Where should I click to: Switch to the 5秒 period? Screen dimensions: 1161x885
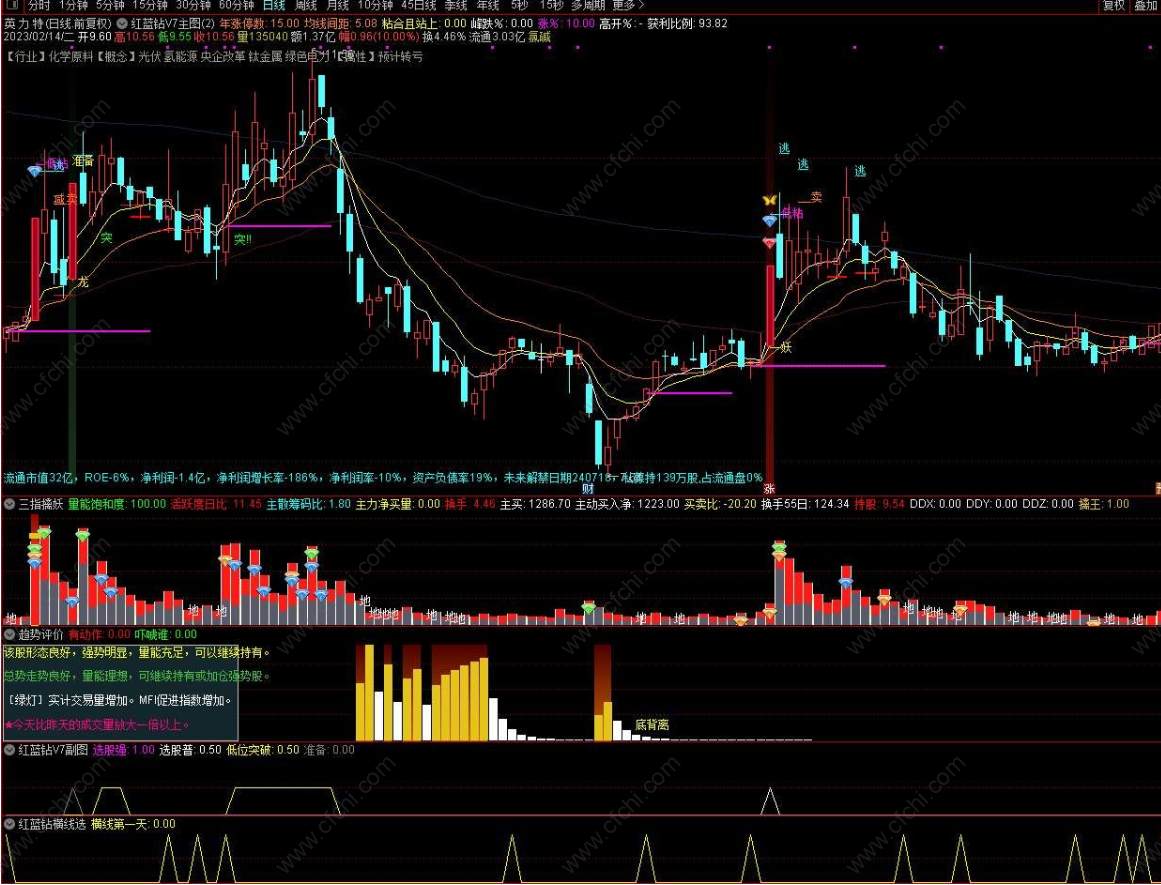click(519, 5)
